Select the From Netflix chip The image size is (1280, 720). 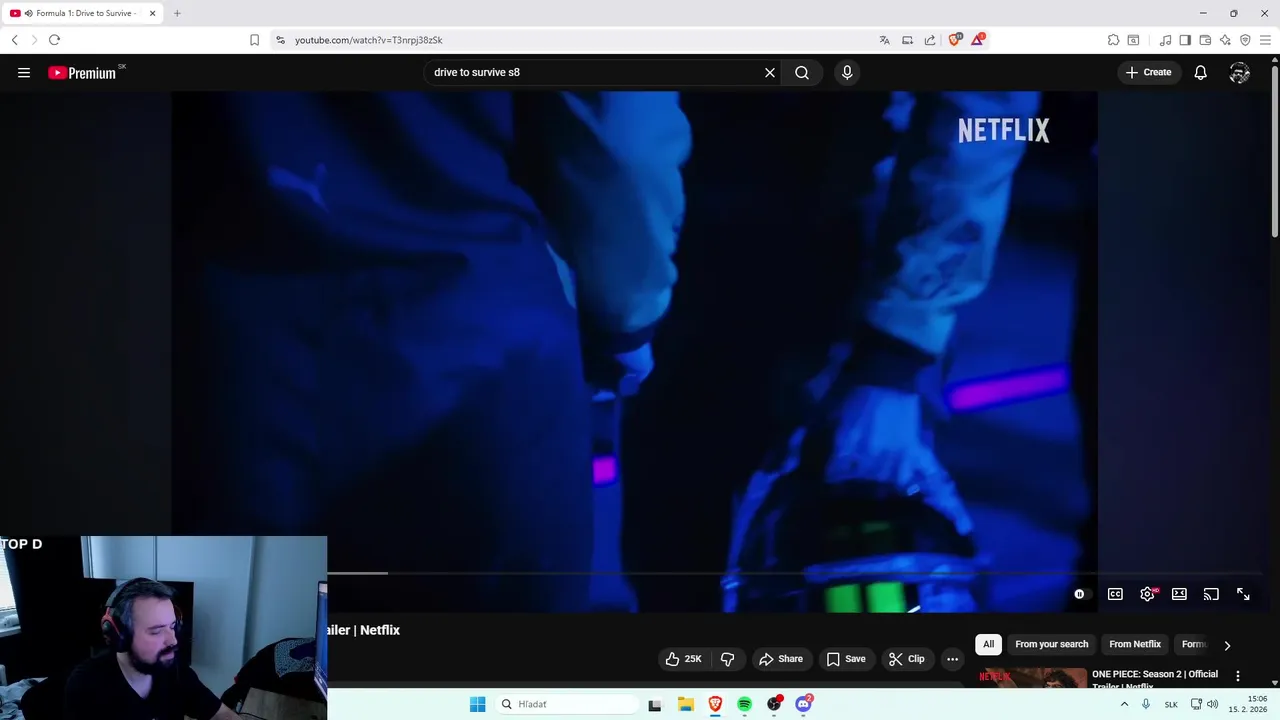pyautogui.click(x=1135, y=644)
